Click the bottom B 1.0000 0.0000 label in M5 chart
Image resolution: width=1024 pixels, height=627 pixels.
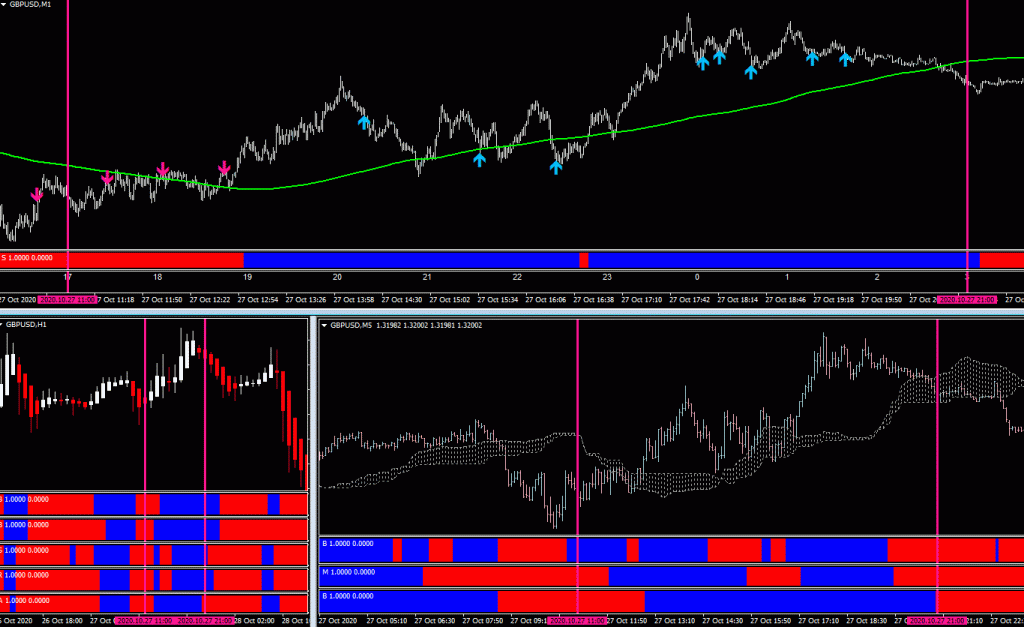[348, 596]
